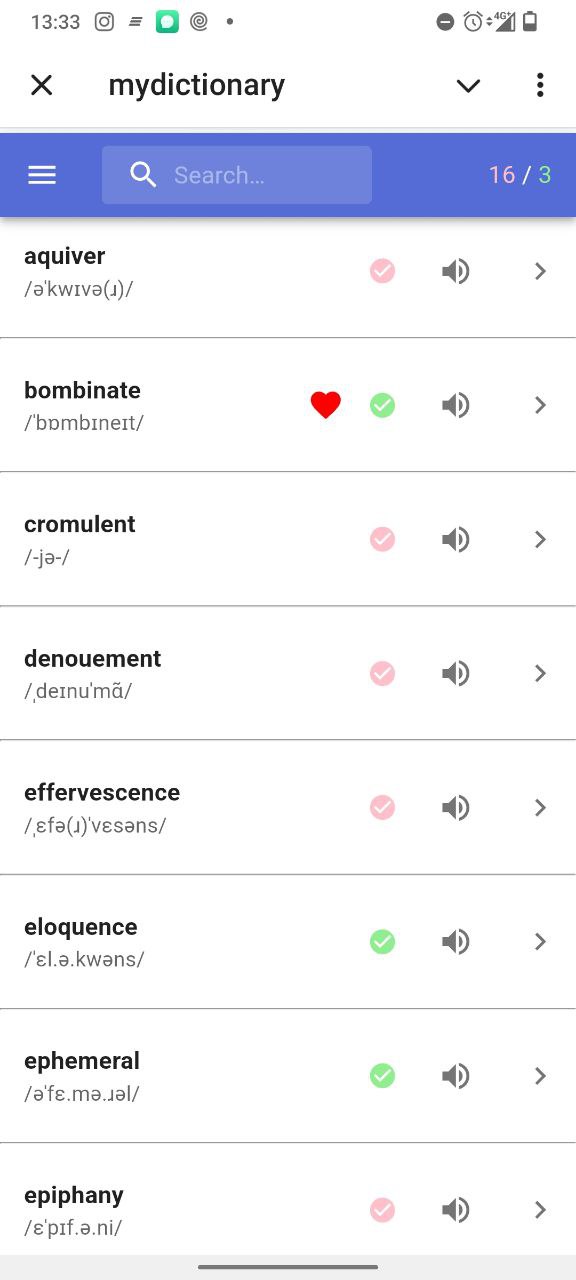
Task: Tap the search magnifier icon
Action: [x=143, y=174]
